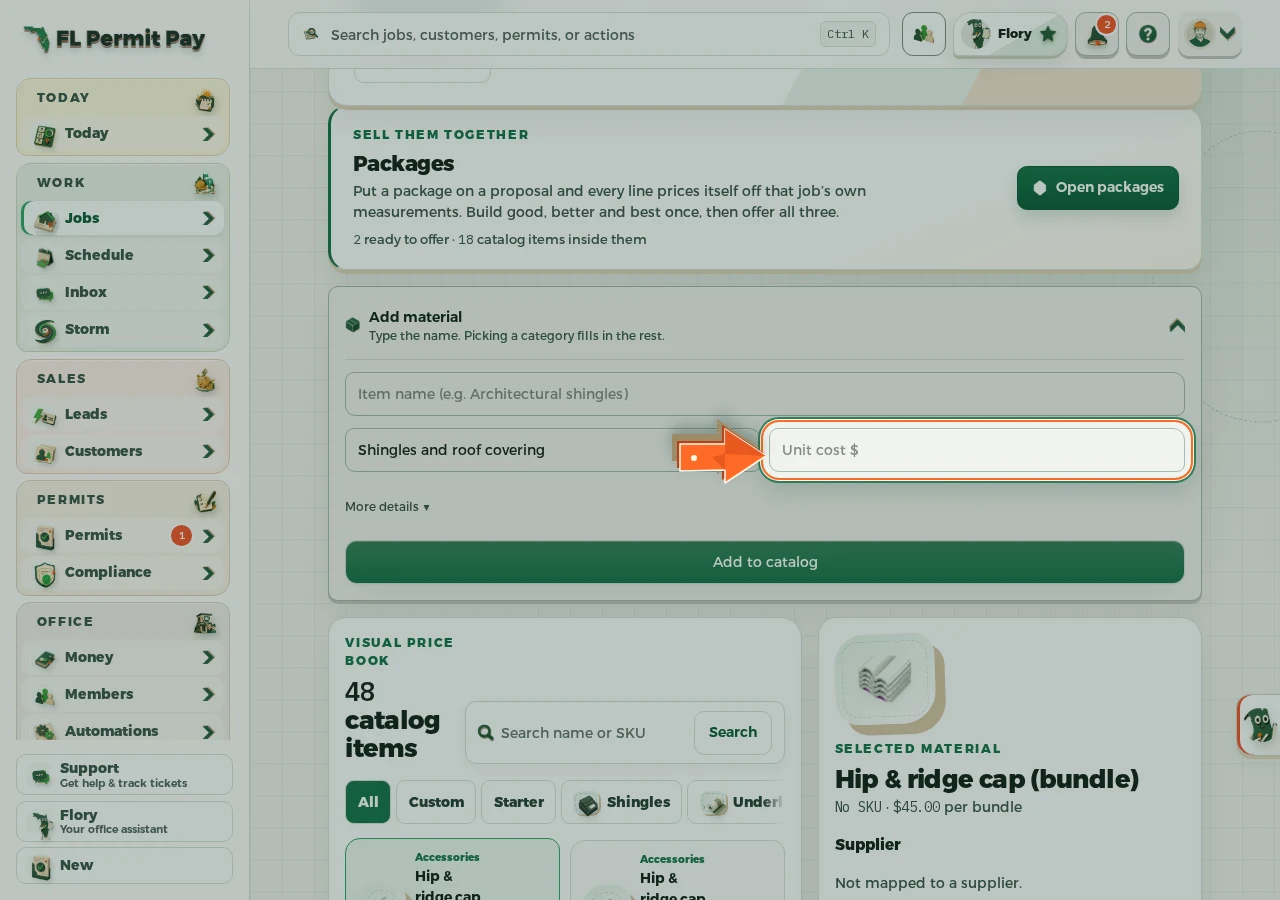The image size is (1280, 900).
Task: Click "No SKU · $45.00 per bundle" text
Action: 928,807
